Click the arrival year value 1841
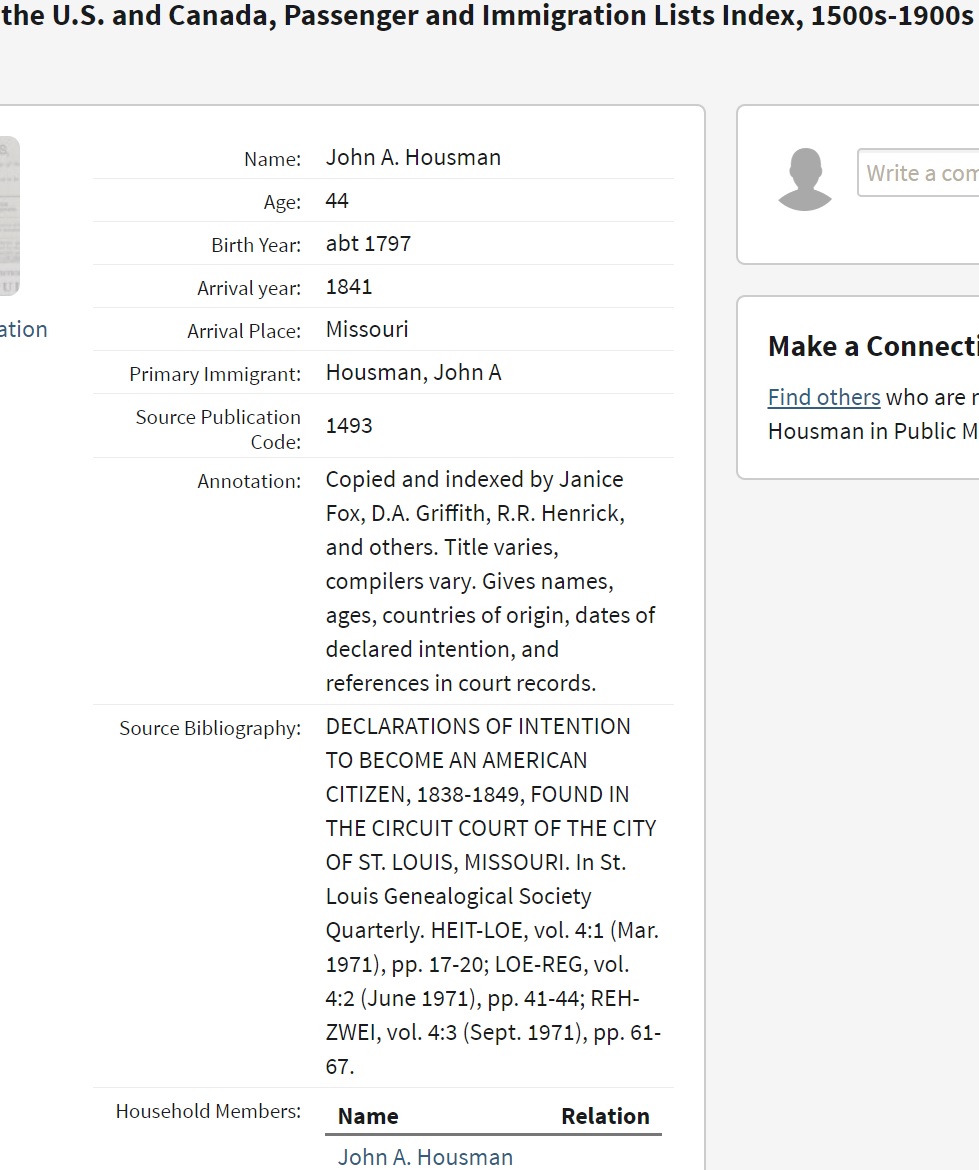 point(349,286)
